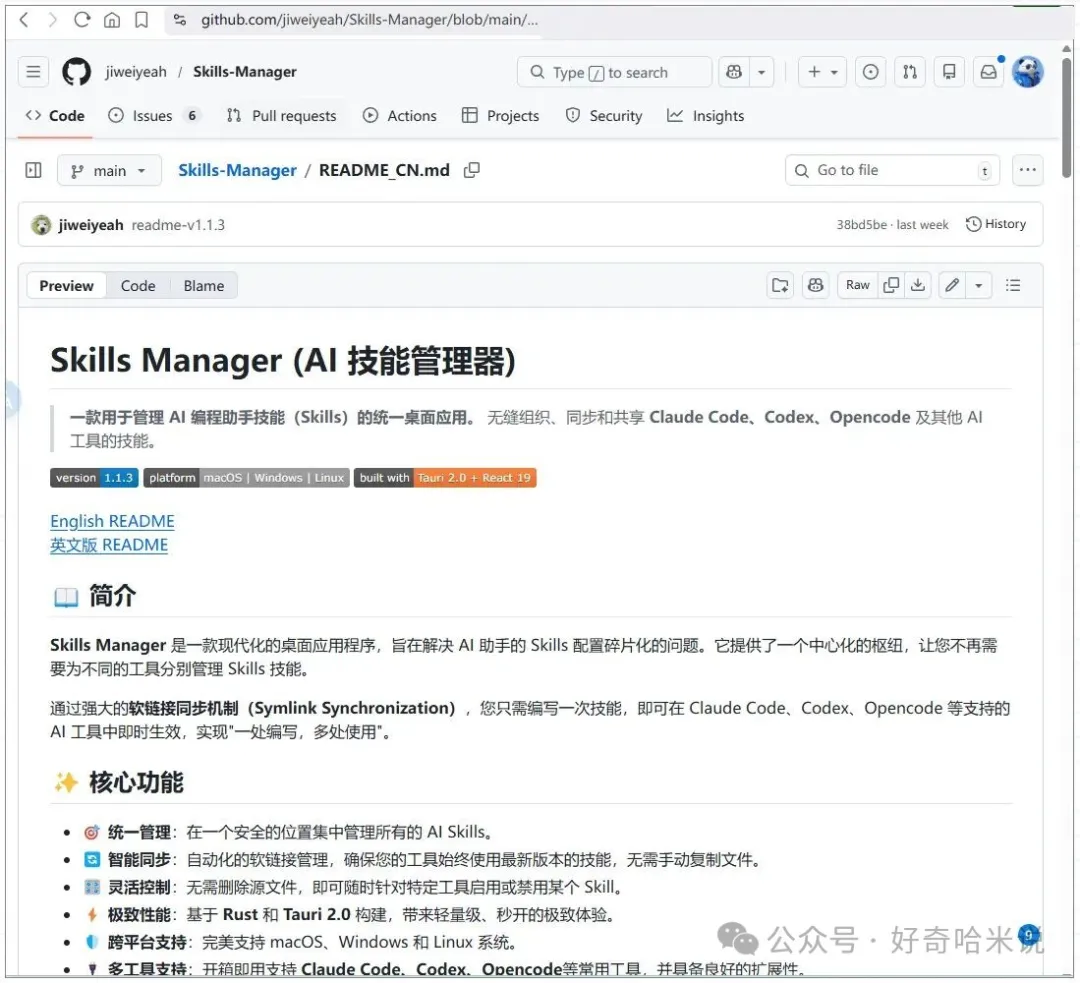
Task: Bookmark this page with the bookmark icon
Action: tap(141, 19)
